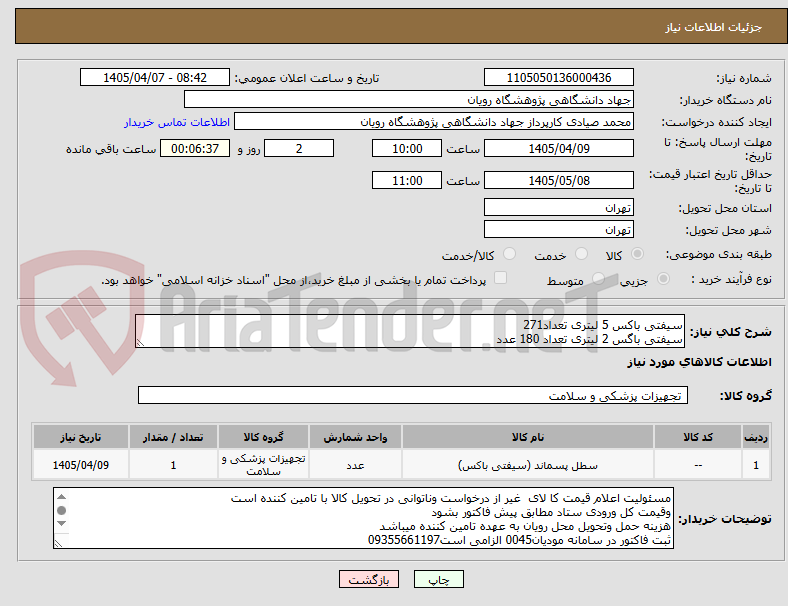
Task: Click the goods group field تجهیزات پزشکی و سلامت
Action: click(x=413, y=395)
